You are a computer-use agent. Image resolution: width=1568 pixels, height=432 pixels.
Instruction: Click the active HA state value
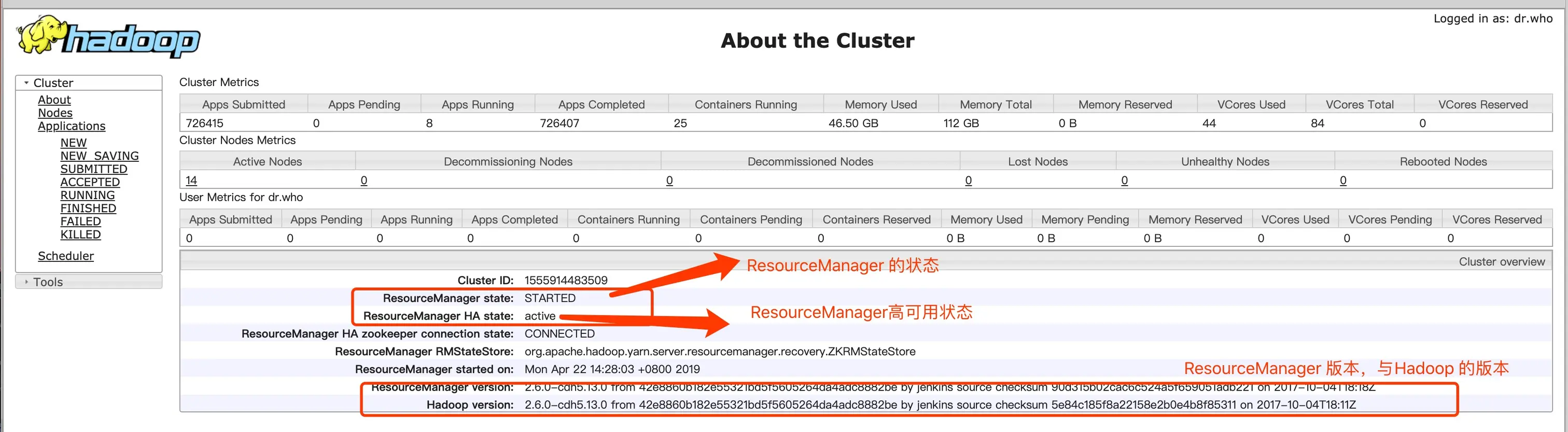pyautogui.click(x=540, y=316)
